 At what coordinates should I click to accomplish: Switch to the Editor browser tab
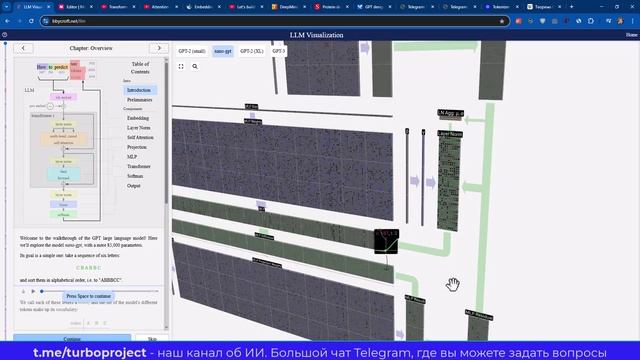pyautogui.click(x=75, y=7)
